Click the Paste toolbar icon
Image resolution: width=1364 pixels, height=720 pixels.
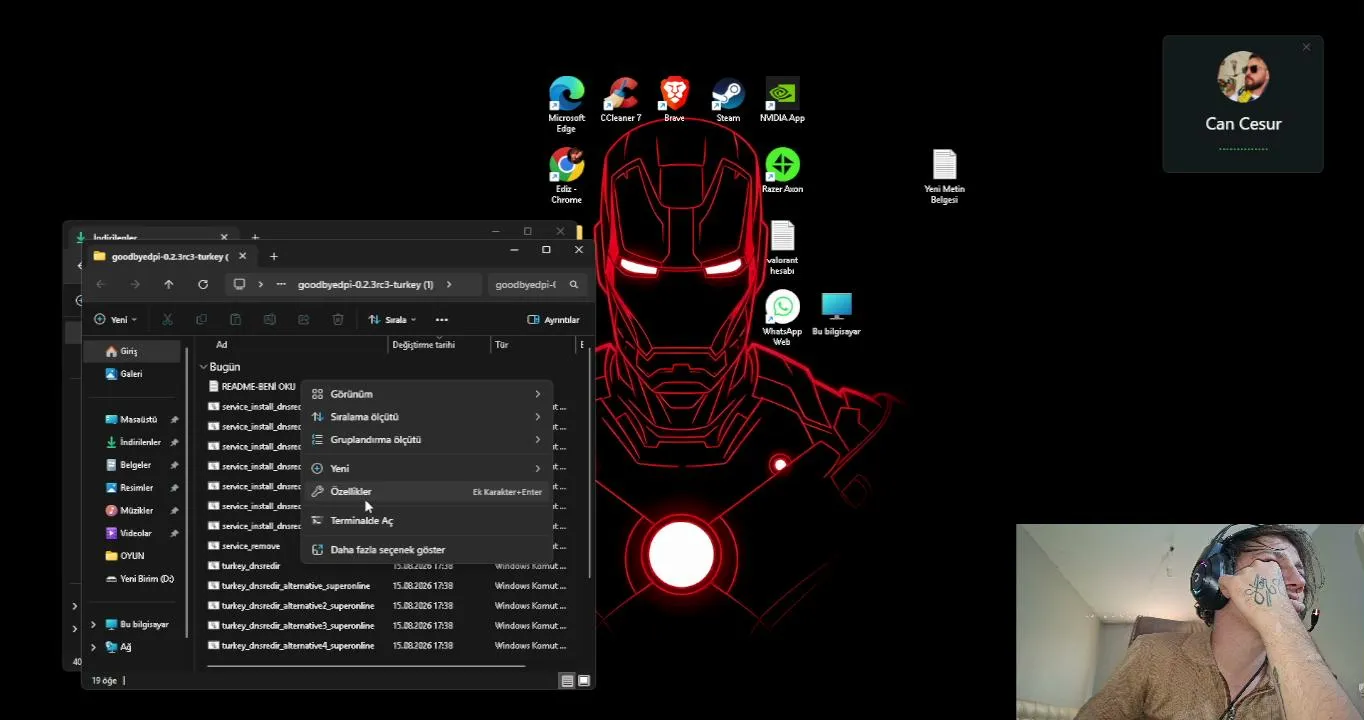[235, 320]
